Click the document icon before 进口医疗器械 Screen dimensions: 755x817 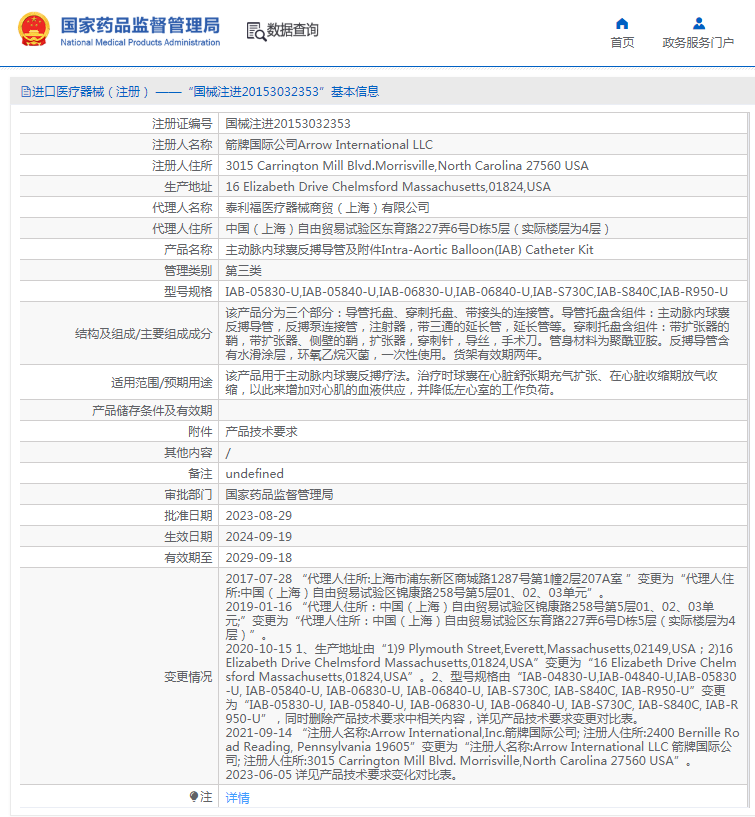(26, 92)
